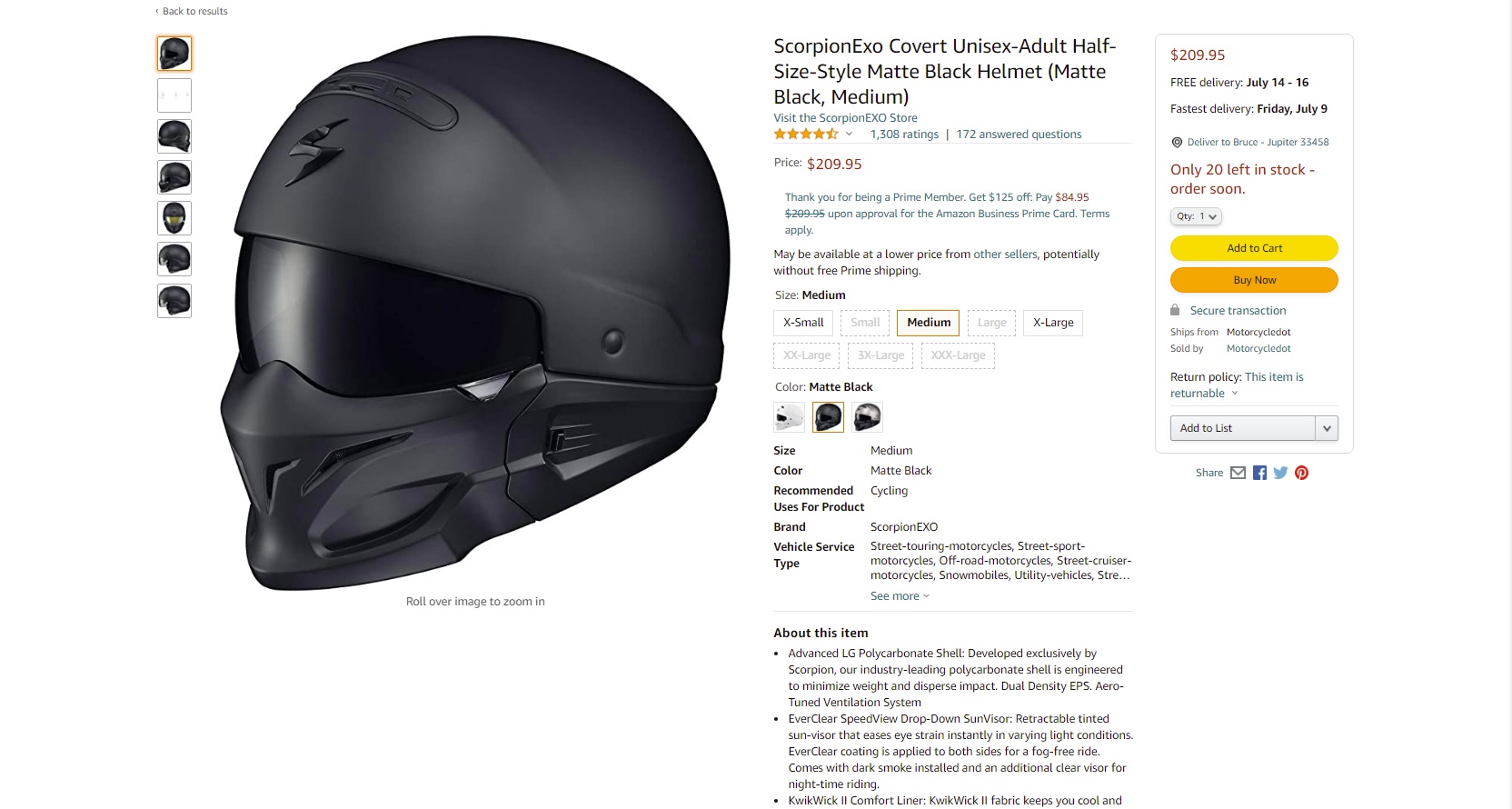Open the Qty quantity dropdown
1512x809 pixels.
(1196, 216)
